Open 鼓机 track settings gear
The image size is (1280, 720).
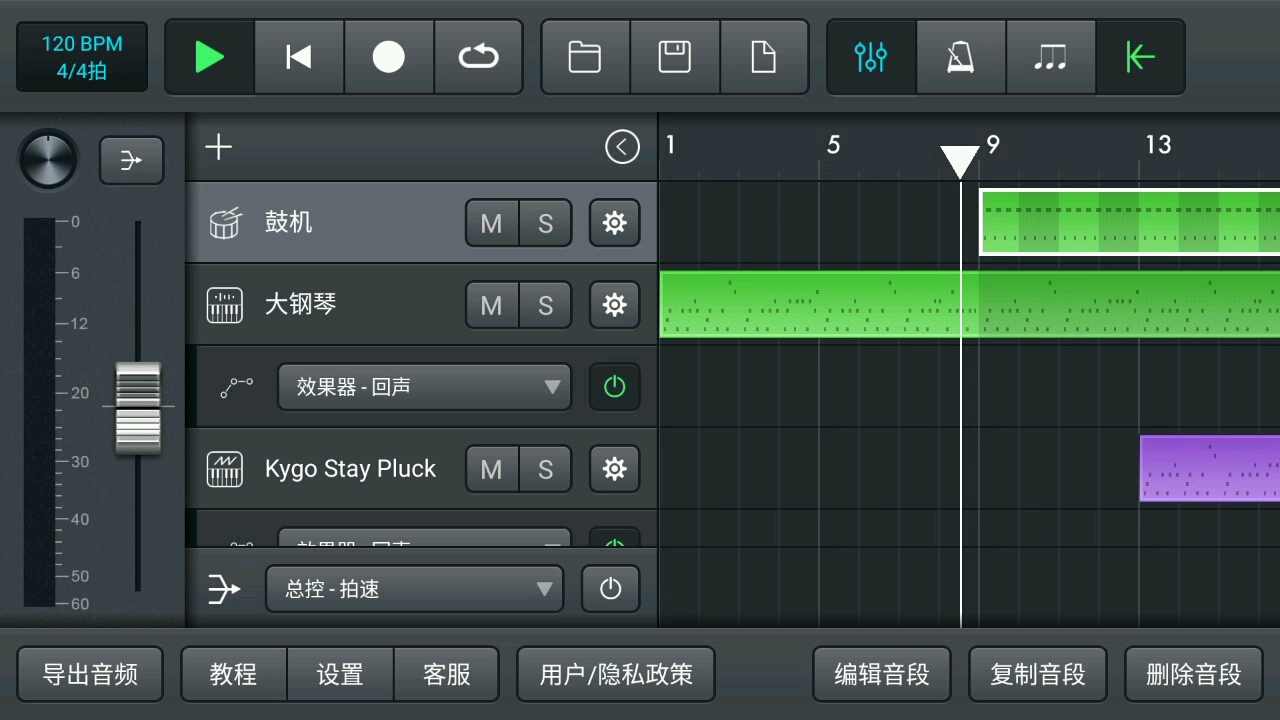point(614,223)
